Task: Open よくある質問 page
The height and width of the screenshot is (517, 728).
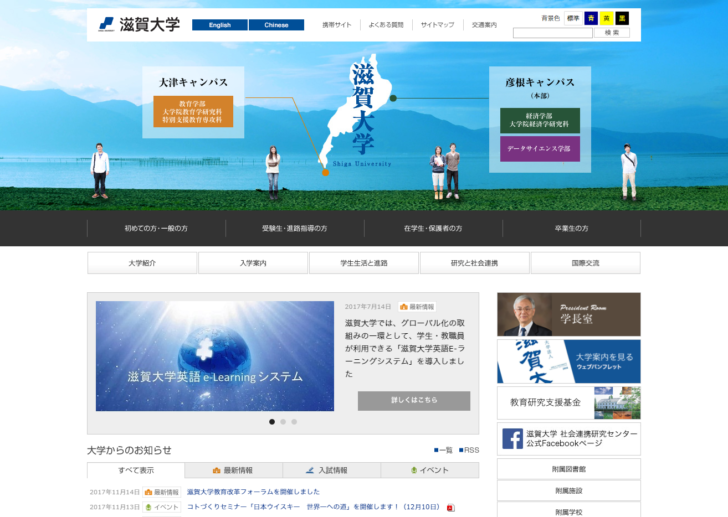Action: tap(386, 25)
